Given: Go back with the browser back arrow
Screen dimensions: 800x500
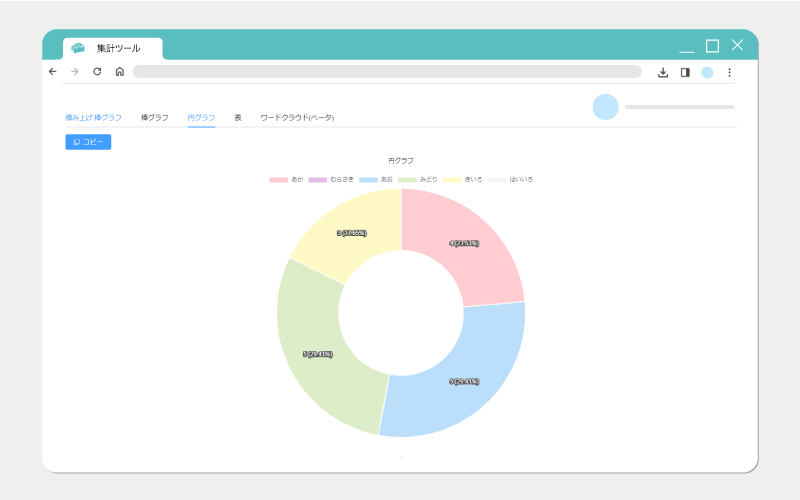Looking at the screenshot, I should tap(53, 71).
